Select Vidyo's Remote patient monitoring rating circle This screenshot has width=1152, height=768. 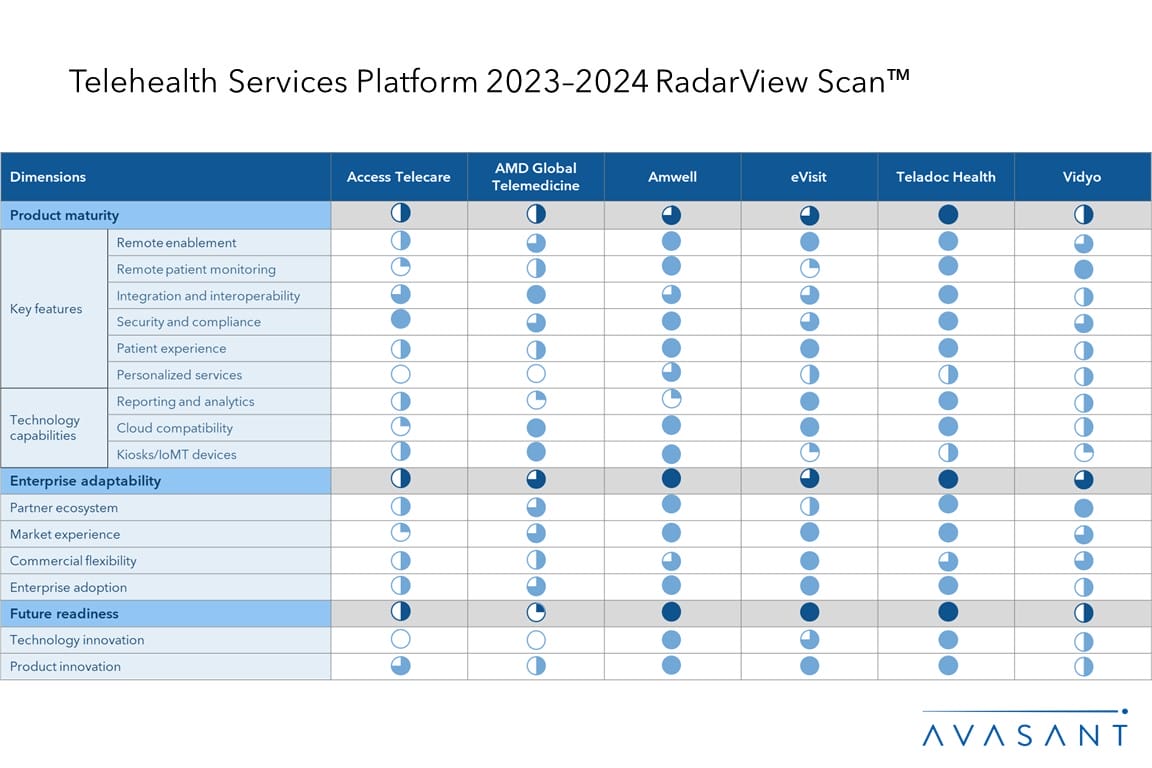click(1083, 268)
